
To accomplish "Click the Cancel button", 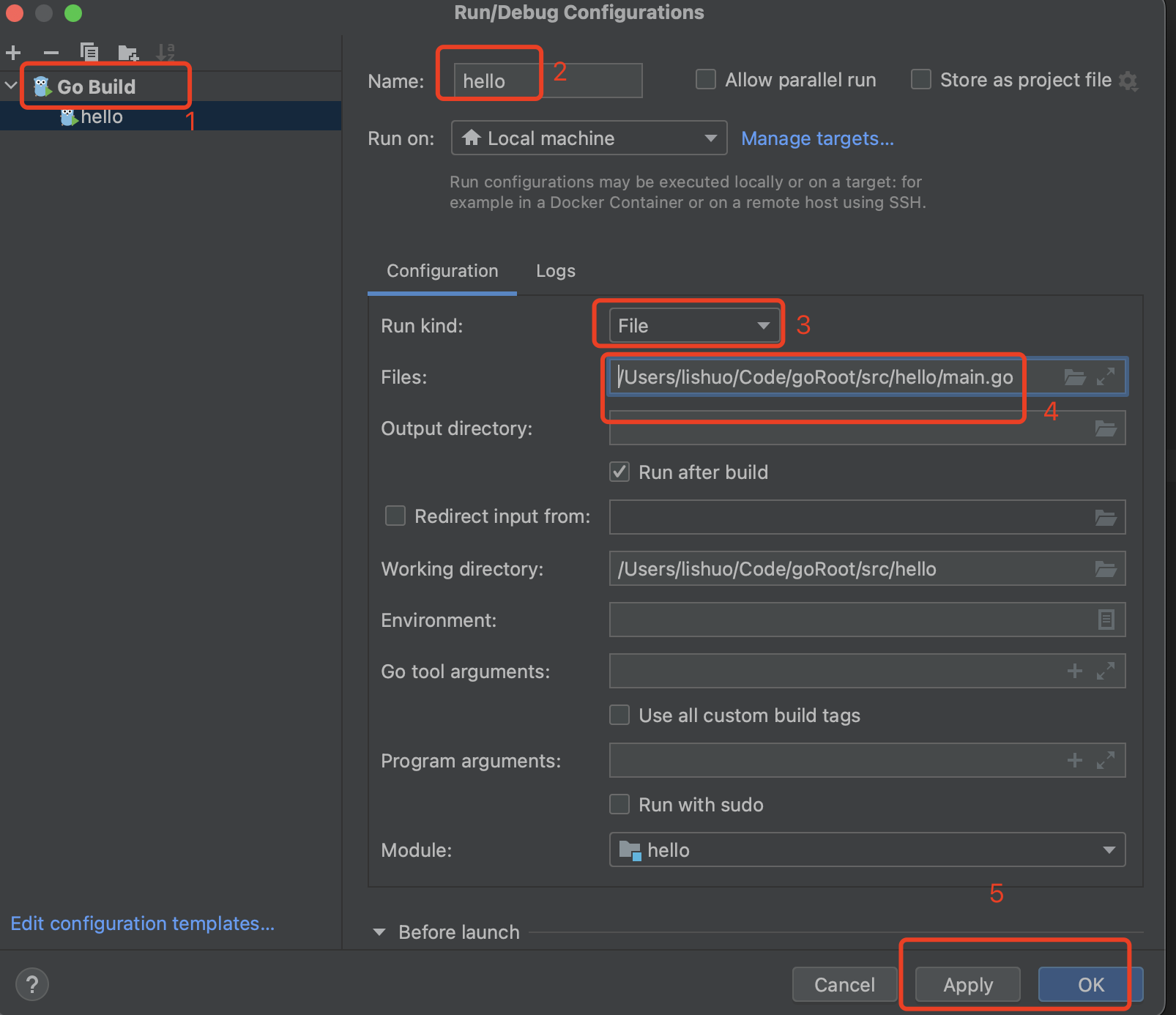I will [x=845, y=984].
